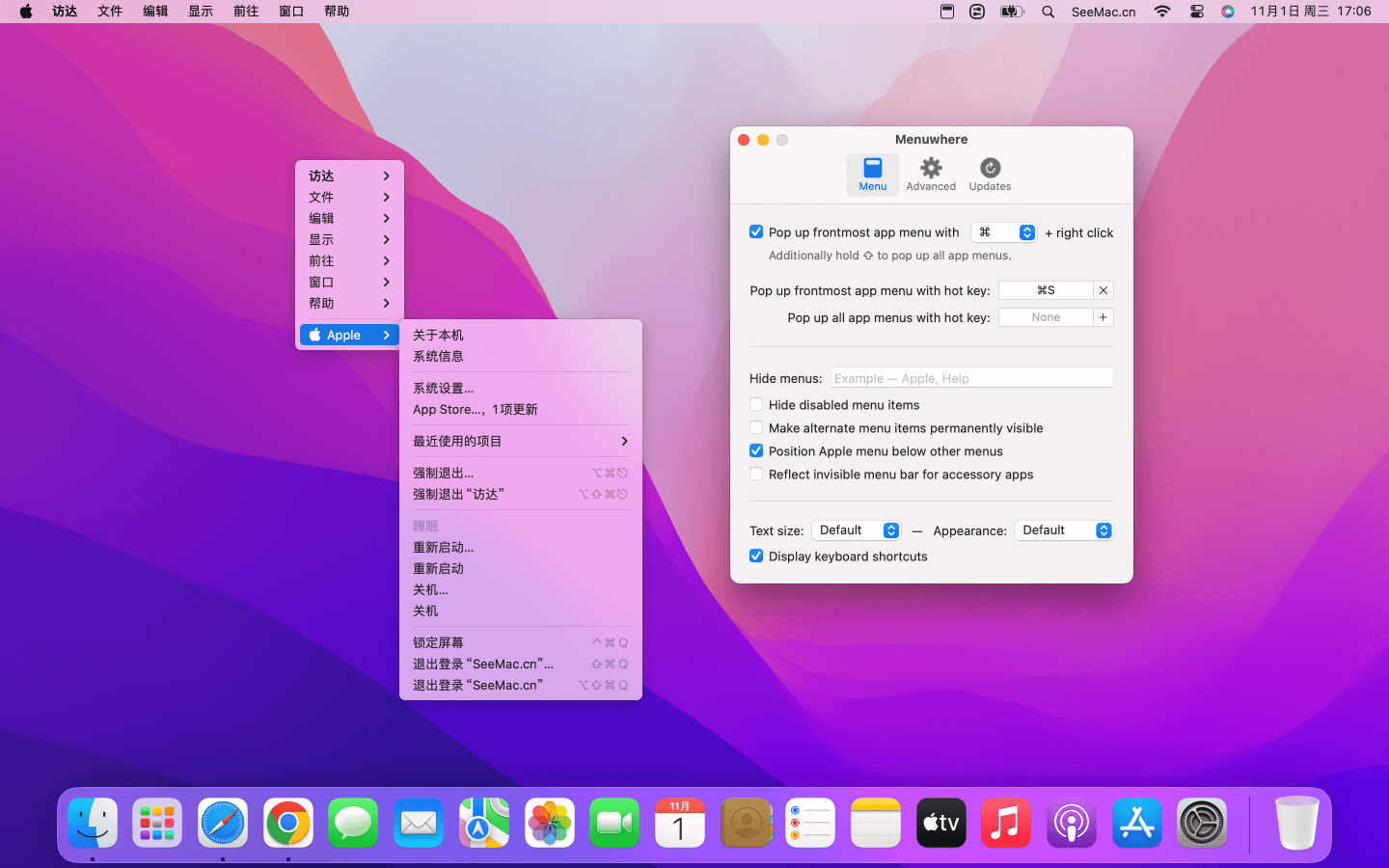
Task: Open the Text size dropdown
Action: click(856, 530)
